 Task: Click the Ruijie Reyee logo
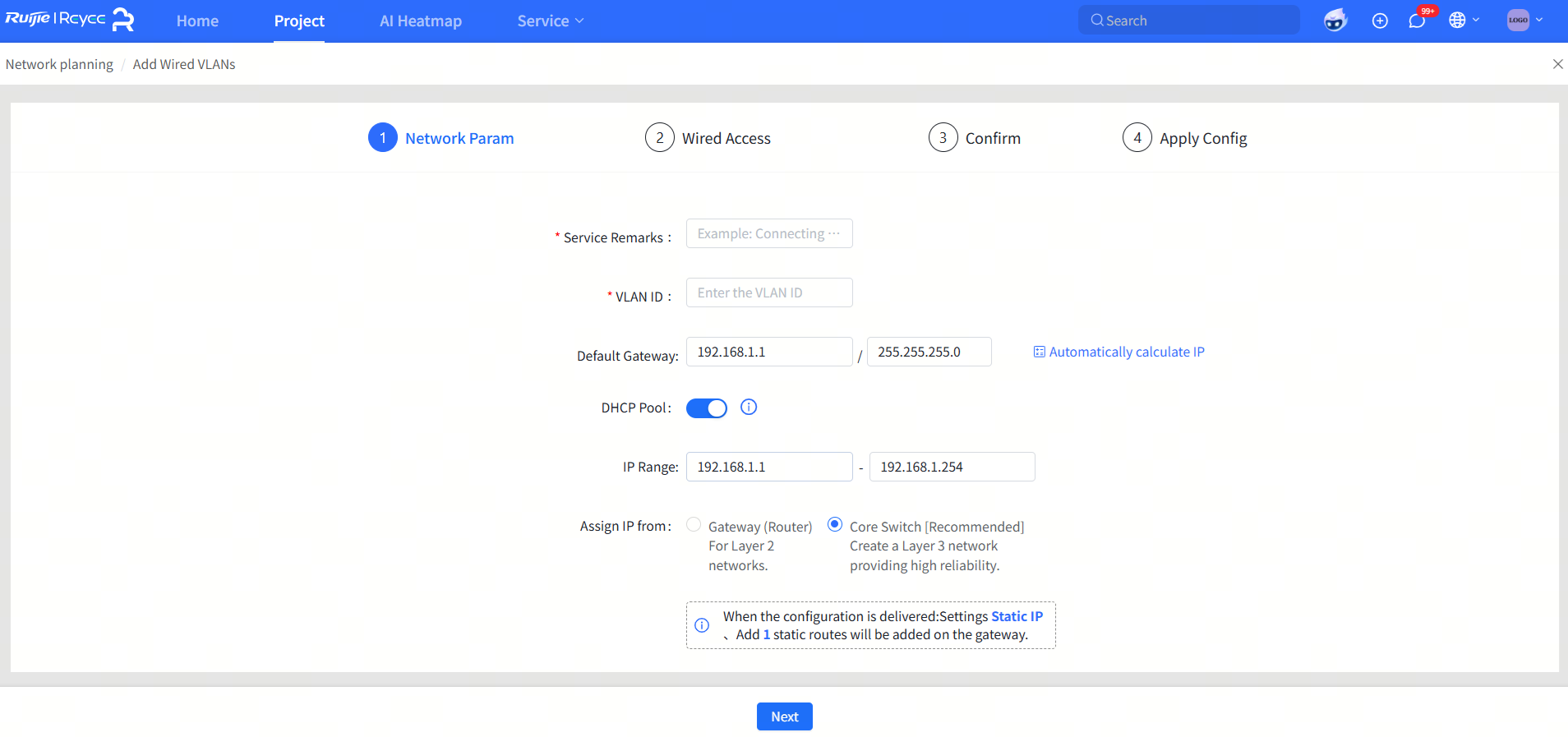click(69, 20)
